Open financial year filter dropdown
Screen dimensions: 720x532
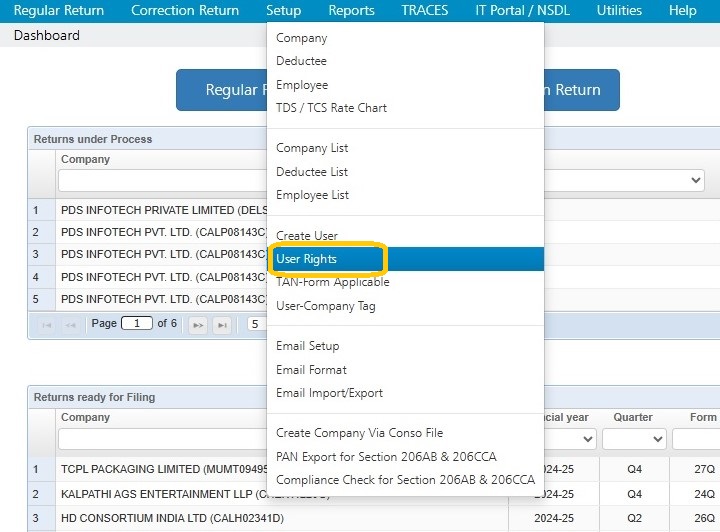coord(587,439)
